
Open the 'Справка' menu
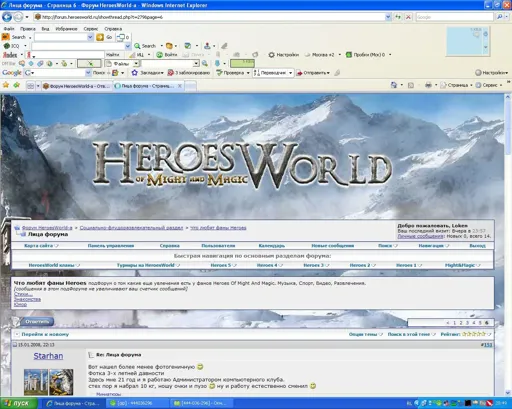tap(113, 29)
